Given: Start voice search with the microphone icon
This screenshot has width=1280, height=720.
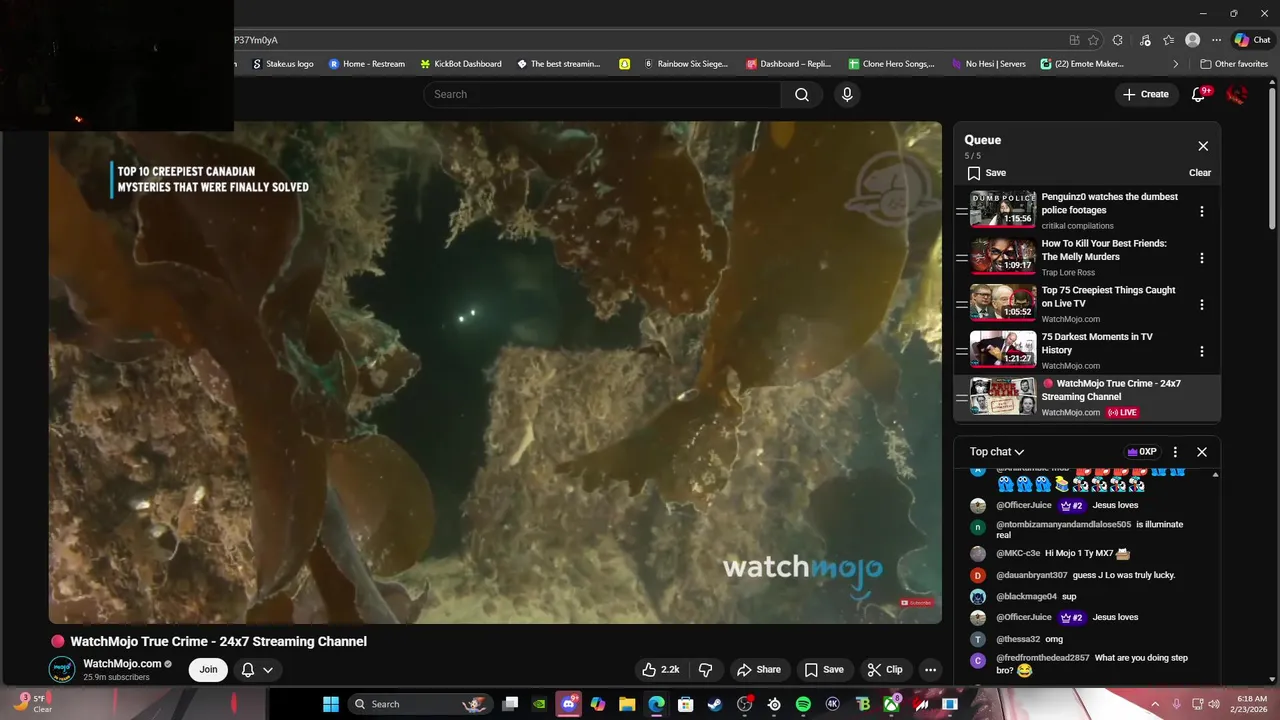Looking at the screenshot, I should [847, 94].
